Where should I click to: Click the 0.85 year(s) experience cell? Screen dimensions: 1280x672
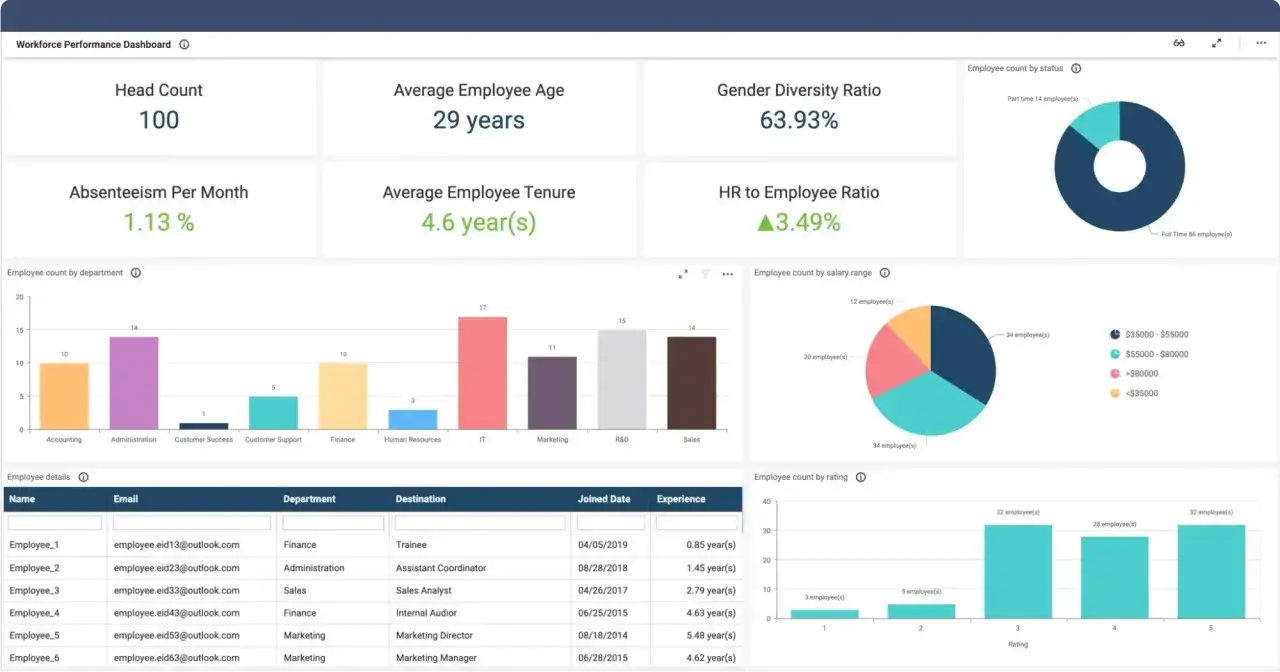696,545
